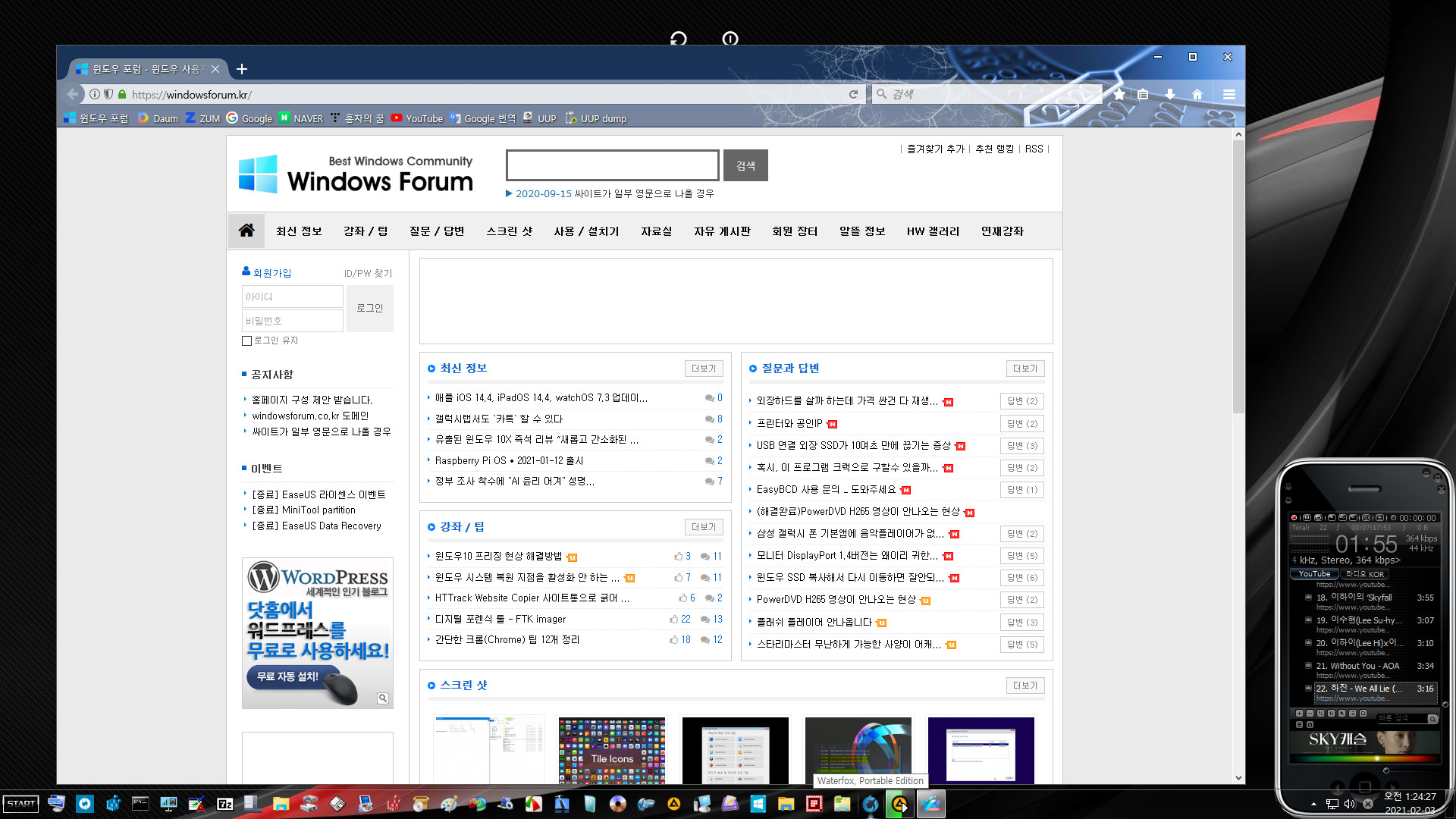Click the 로그인 button
1456x819 pixels.
(370, 308)
